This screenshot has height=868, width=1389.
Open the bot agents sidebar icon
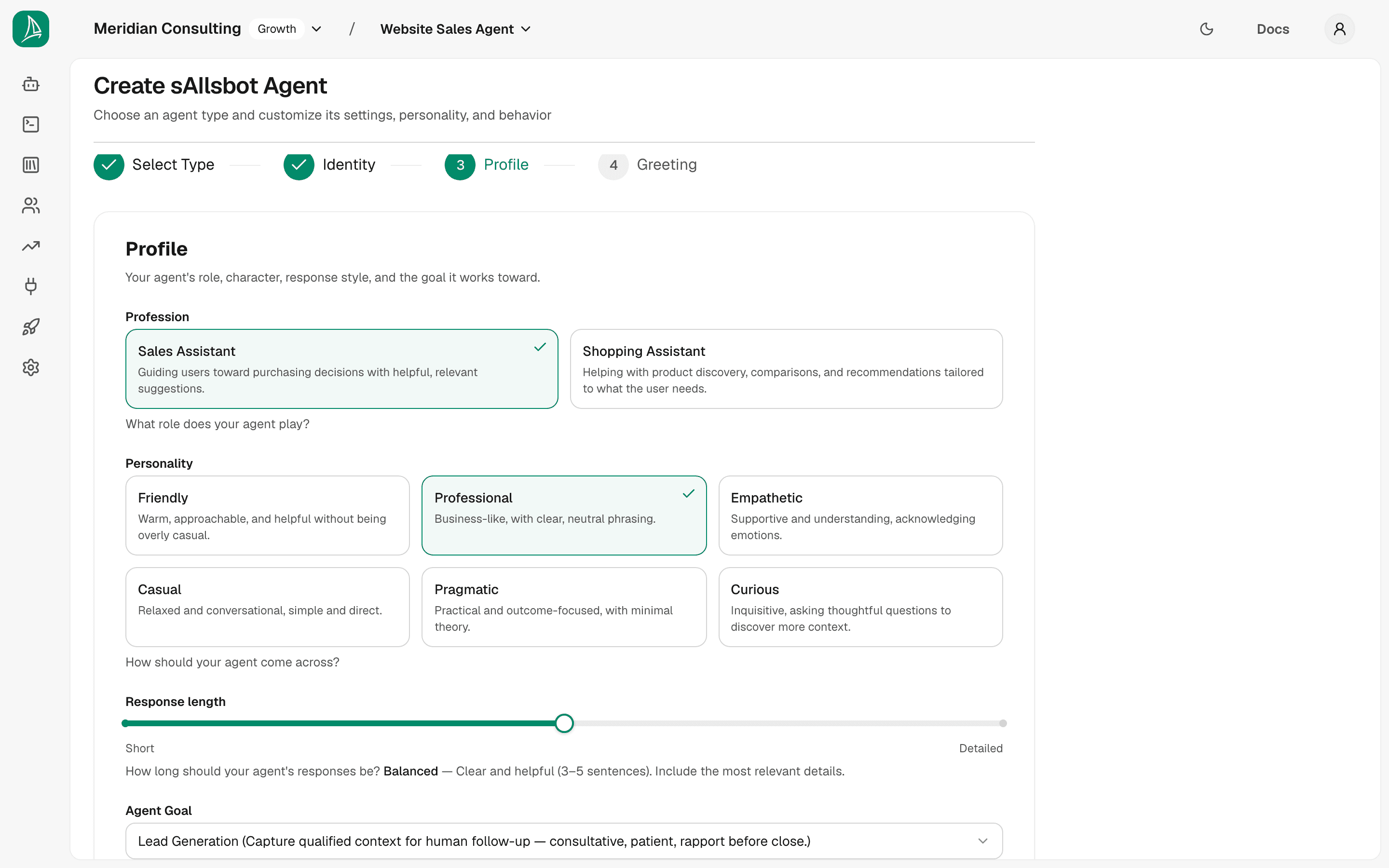pyautogui.click(x=31, y=84)
